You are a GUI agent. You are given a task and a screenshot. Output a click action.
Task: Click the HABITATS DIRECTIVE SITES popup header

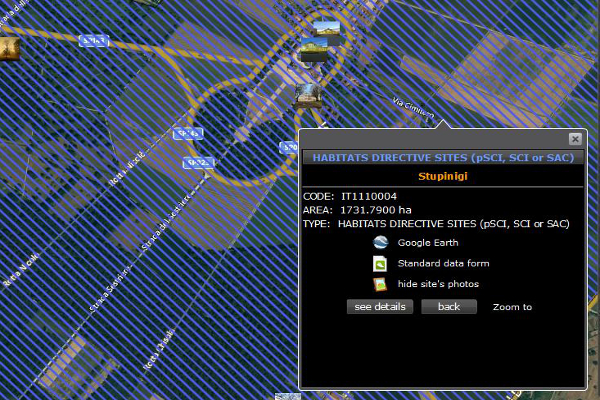click(x=443, y=158)
